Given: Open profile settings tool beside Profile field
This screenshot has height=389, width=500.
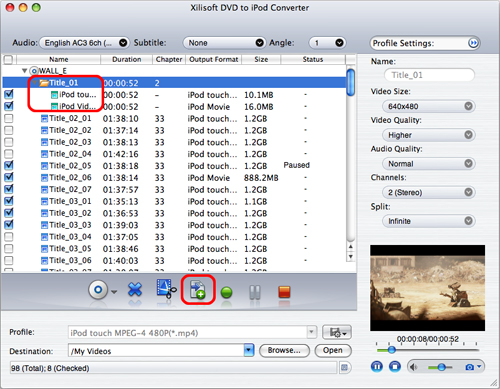Looking at the screenshot, I should click(x=337, y=332).
